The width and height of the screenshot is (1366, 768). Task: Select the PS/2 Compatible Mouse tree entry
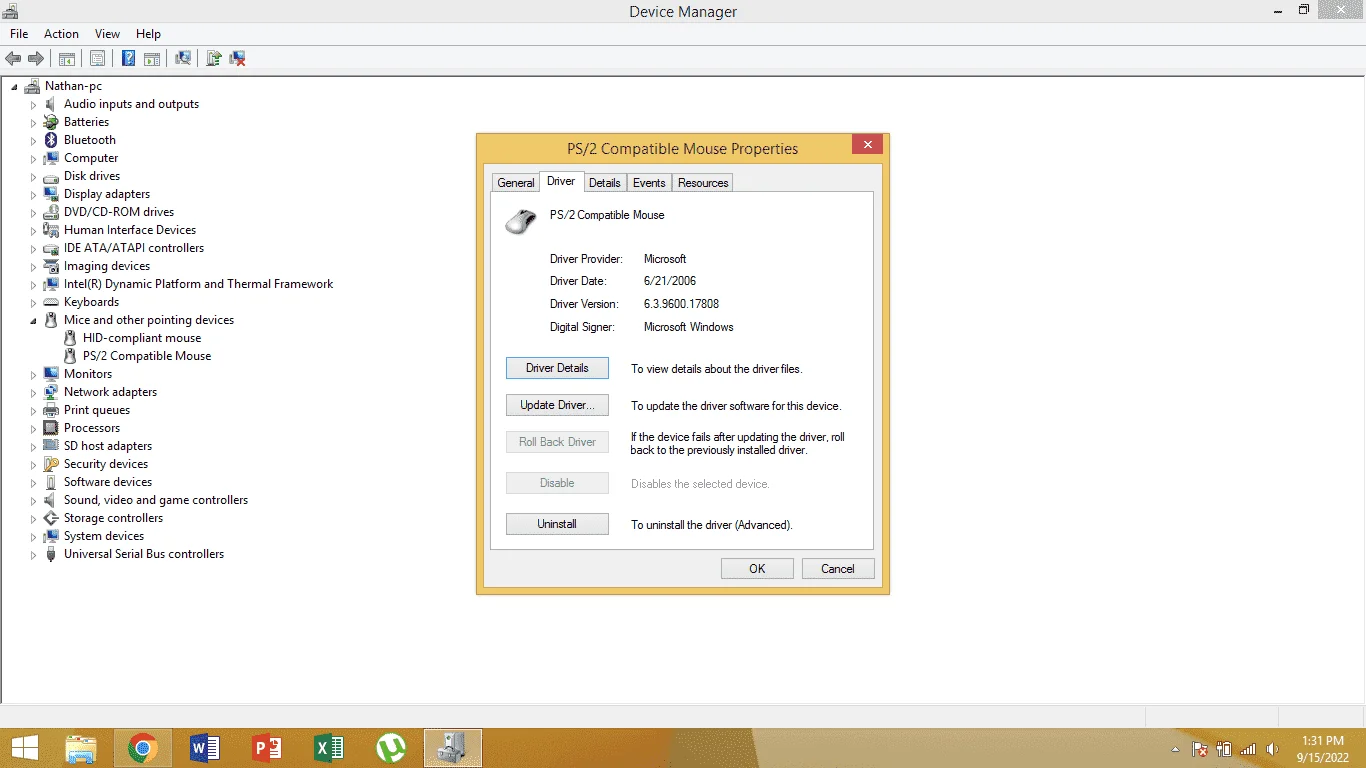(147, 356)
